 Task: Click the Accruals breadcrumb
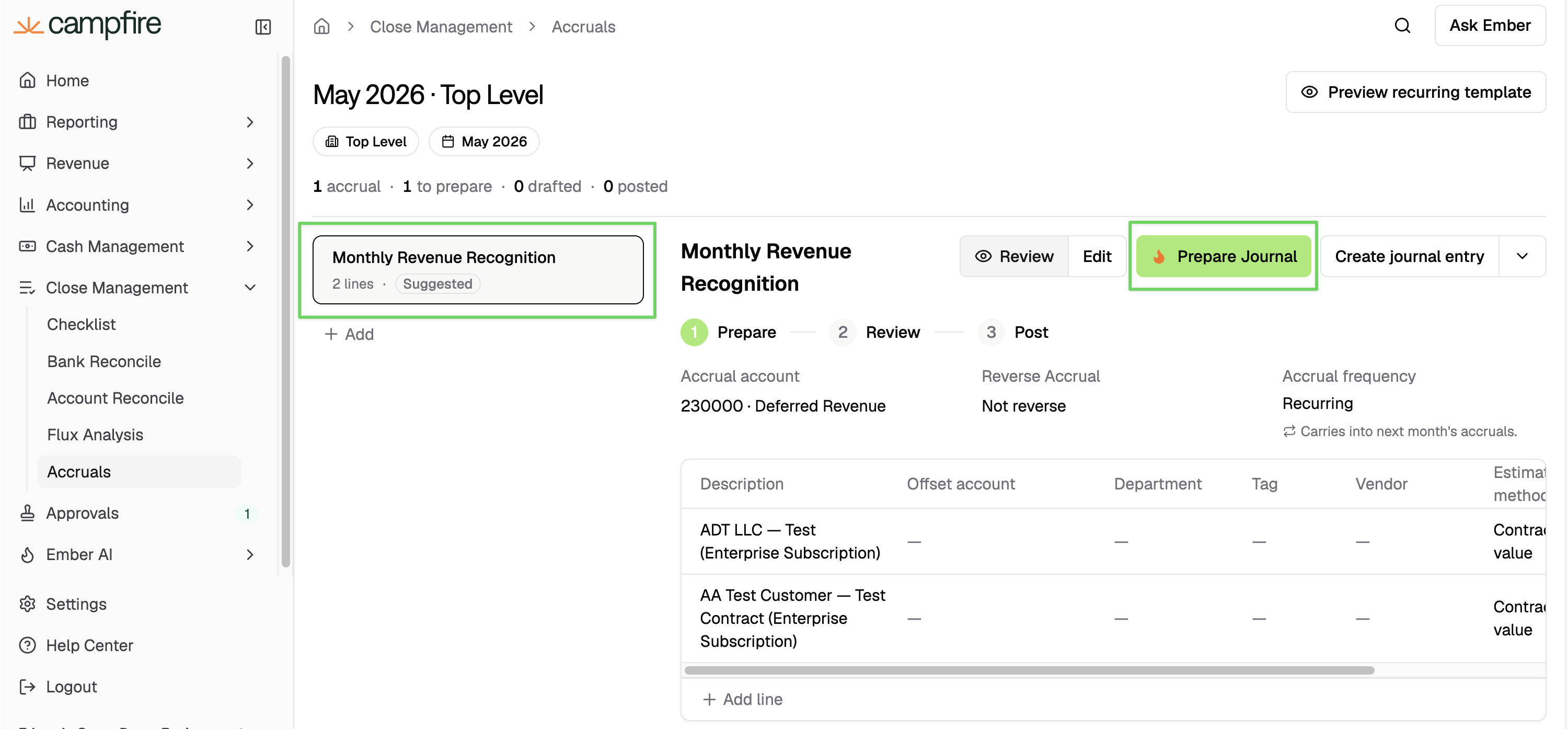(583, 26)
